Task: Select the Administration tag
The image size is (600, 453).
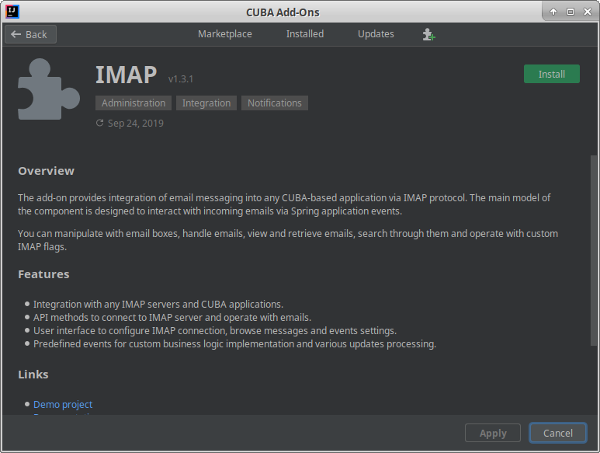Action: [134, 103]
